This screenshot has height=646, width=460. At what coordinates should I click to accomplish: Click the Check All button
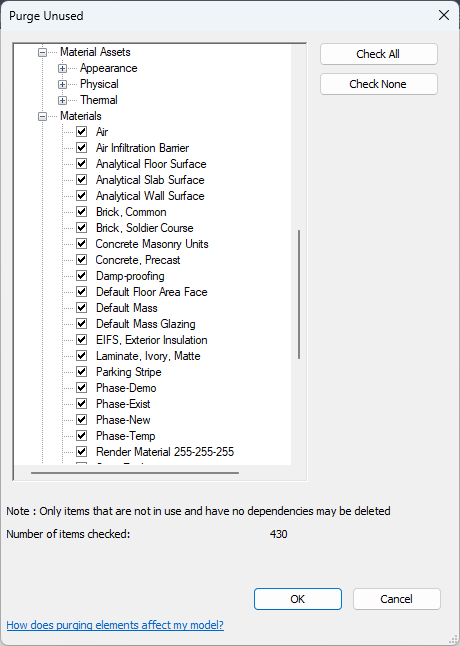point(378,54)
